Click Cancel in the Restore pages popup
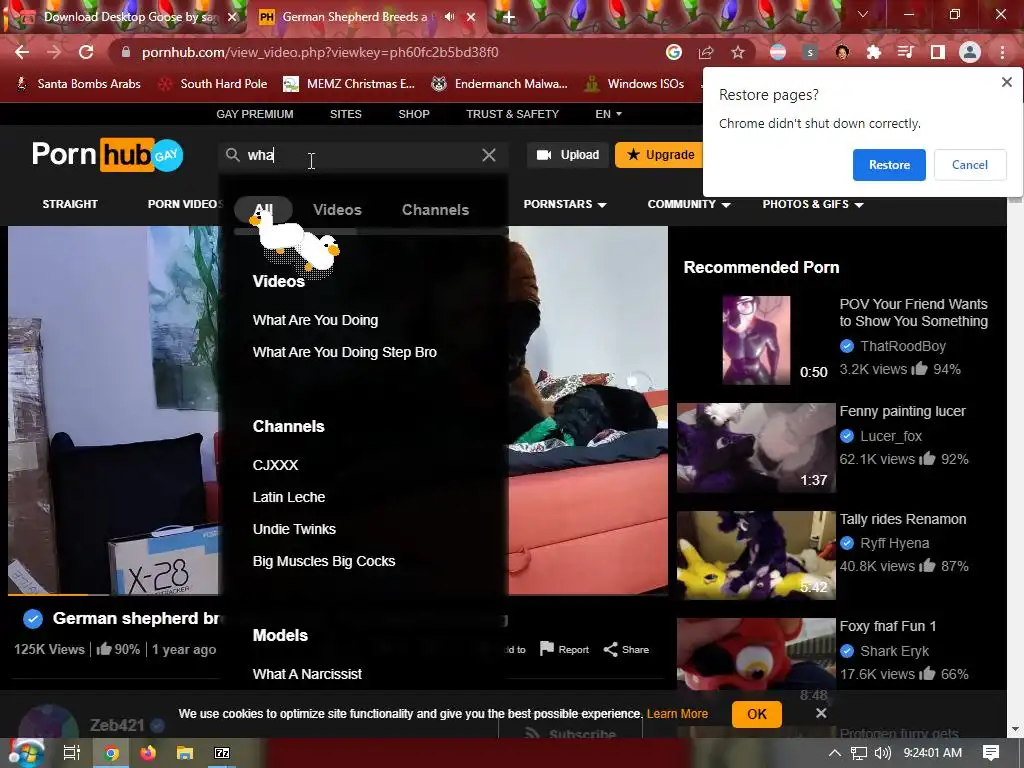The image size is (1024, 768). [970, 165]
